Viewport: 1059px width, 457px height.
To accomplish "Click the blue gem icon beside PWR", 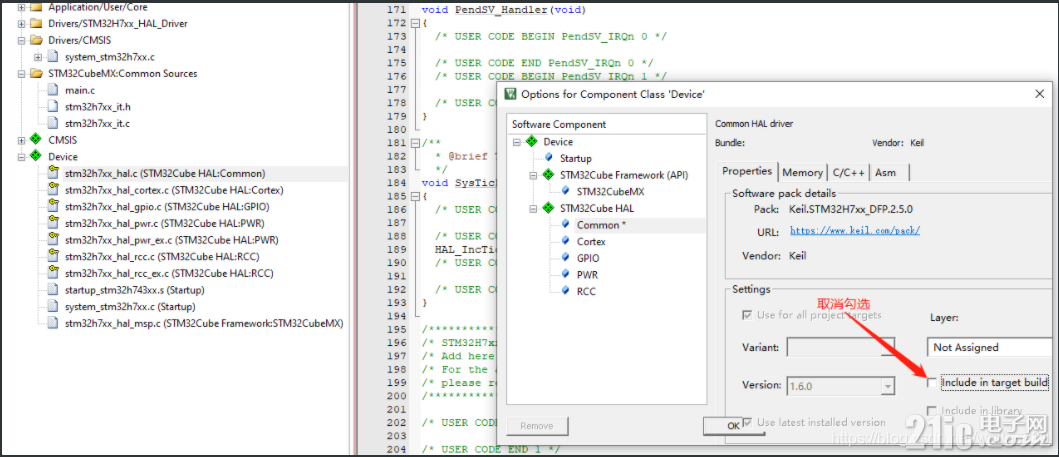I will click(565, 275).
